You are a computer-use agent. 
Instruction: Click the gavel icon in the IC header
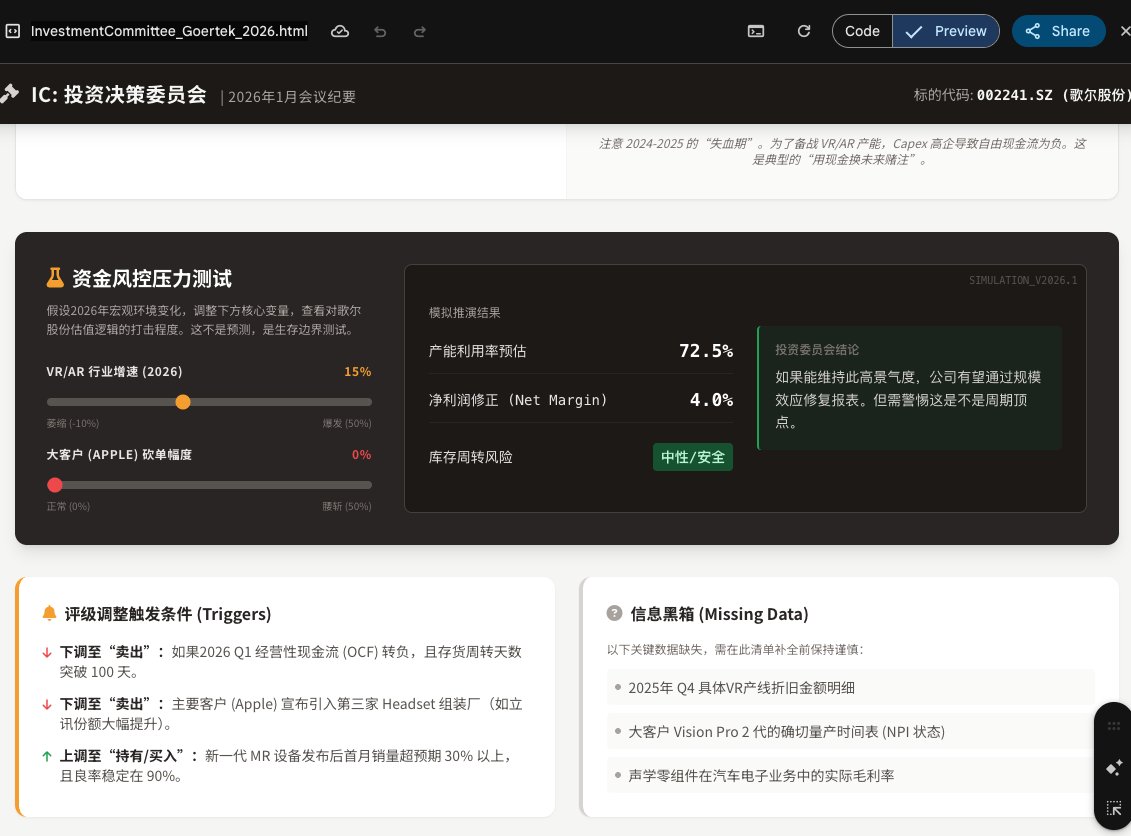coord(10,94)
